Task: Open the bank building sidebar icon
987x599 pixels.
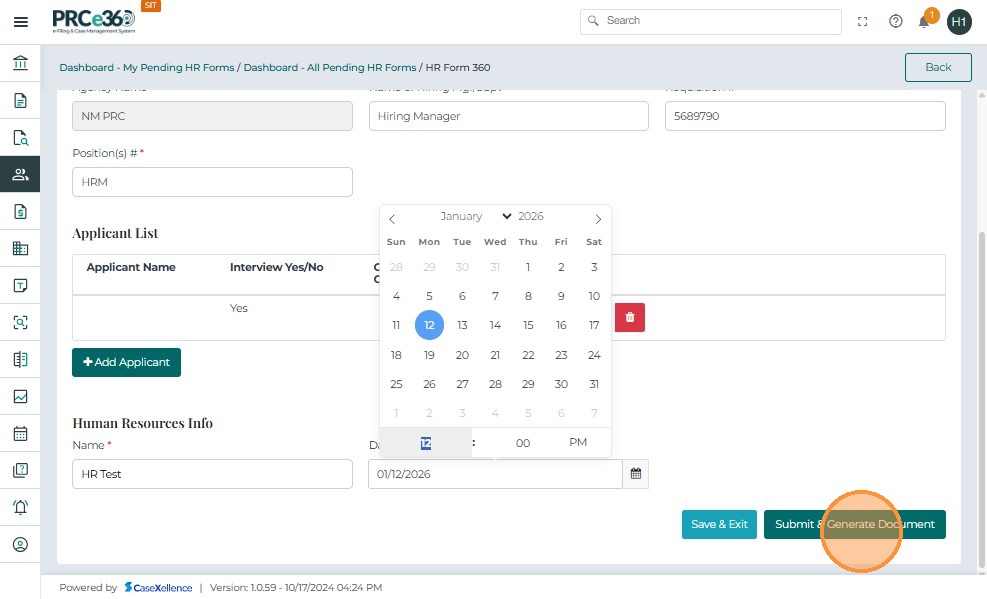Action: (x=20, y=64)
